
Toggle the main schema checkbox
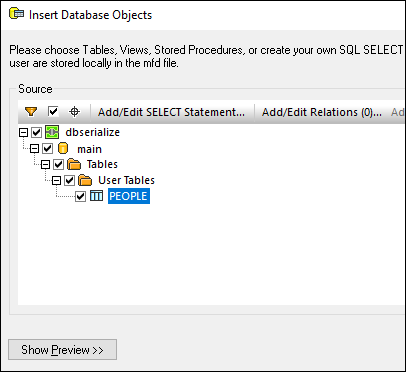(x=47, y=148)
